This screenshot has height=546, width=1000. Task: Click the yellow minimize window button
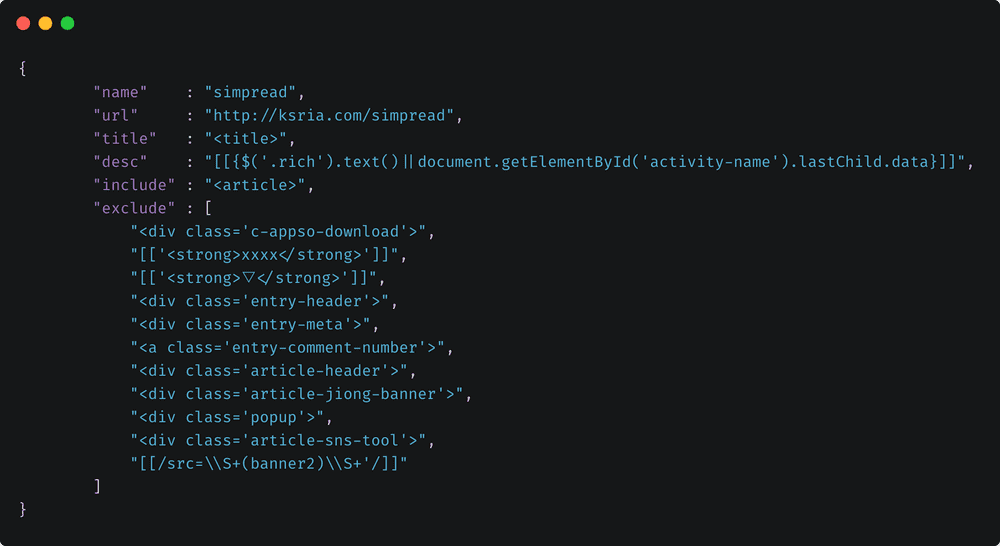(45, 23)
